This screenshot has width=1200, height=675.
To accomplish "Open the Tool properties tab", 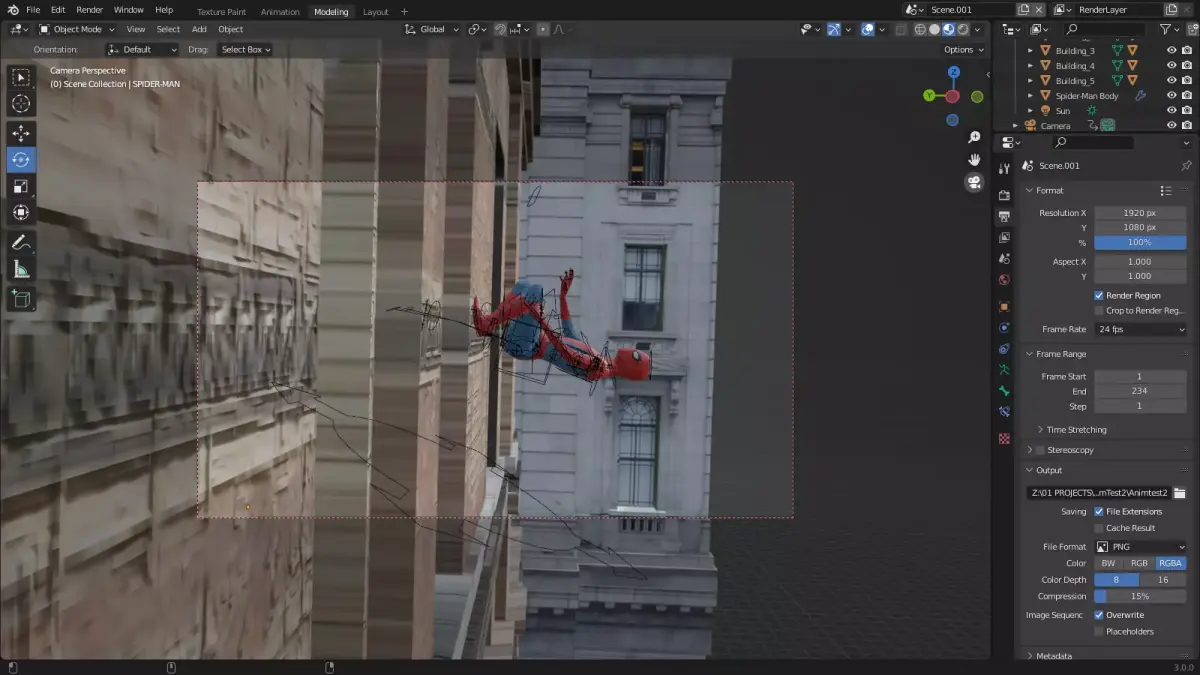I will point(1004,168).
